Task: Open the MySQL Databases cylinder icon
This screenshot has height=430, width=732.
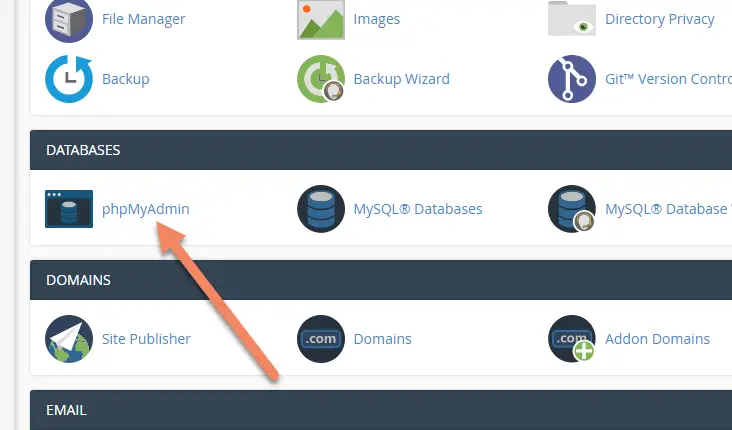Action: tap(321, 209)
